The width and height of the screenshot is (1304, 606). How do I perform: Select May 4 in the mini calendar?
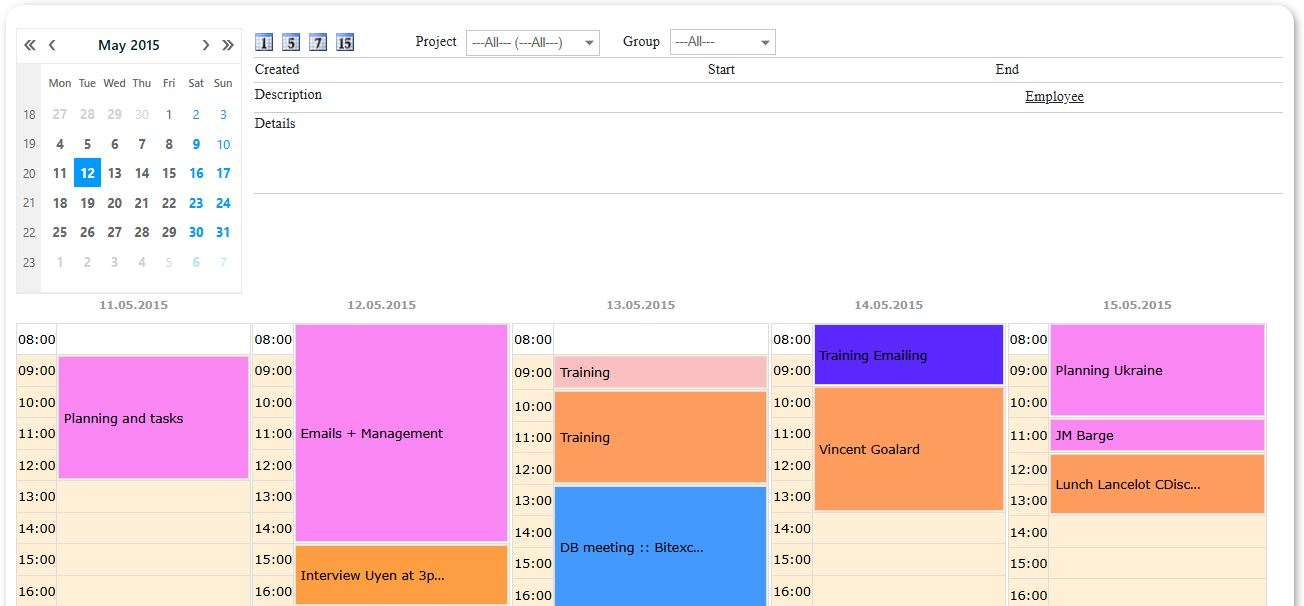(60, 144)
